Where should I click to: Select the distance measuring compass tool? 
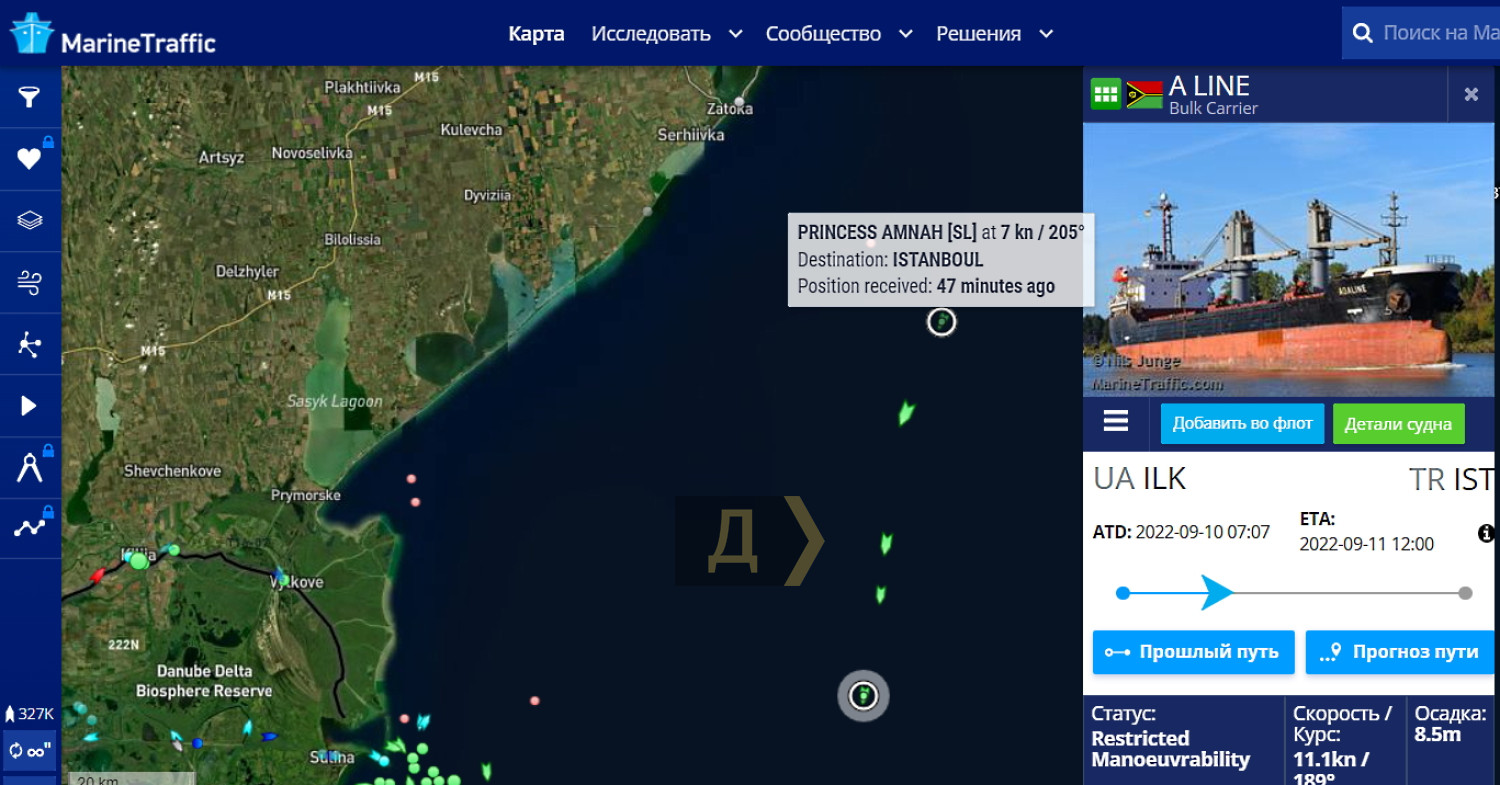tap(29, 467)
